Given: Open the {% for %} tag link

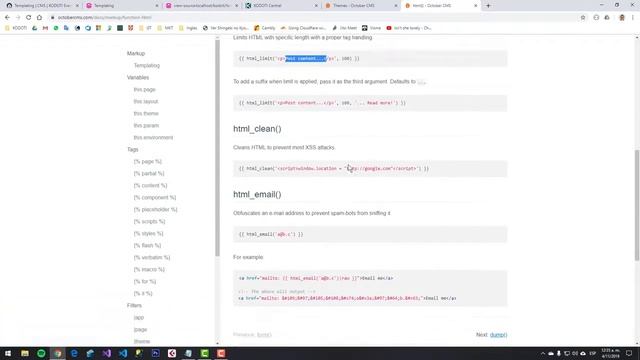Looking at the screenshot, I should [x=144, y=282].
